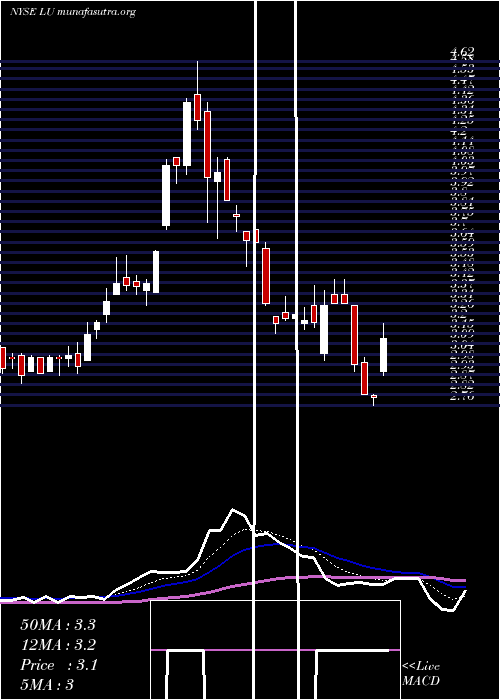The width and height of the screenshot is (500, 700).
Task: Click the '5MA : 3' label
Action: click(47, 685)
